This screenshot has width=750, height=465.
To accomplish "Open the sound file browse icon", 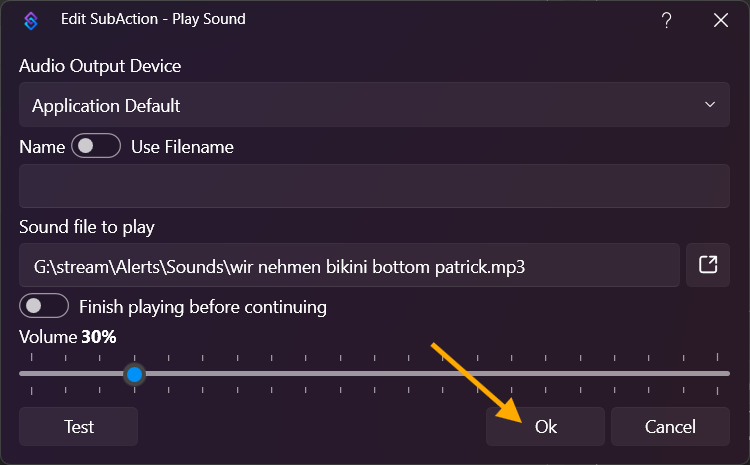I will (x=707, y=265).
